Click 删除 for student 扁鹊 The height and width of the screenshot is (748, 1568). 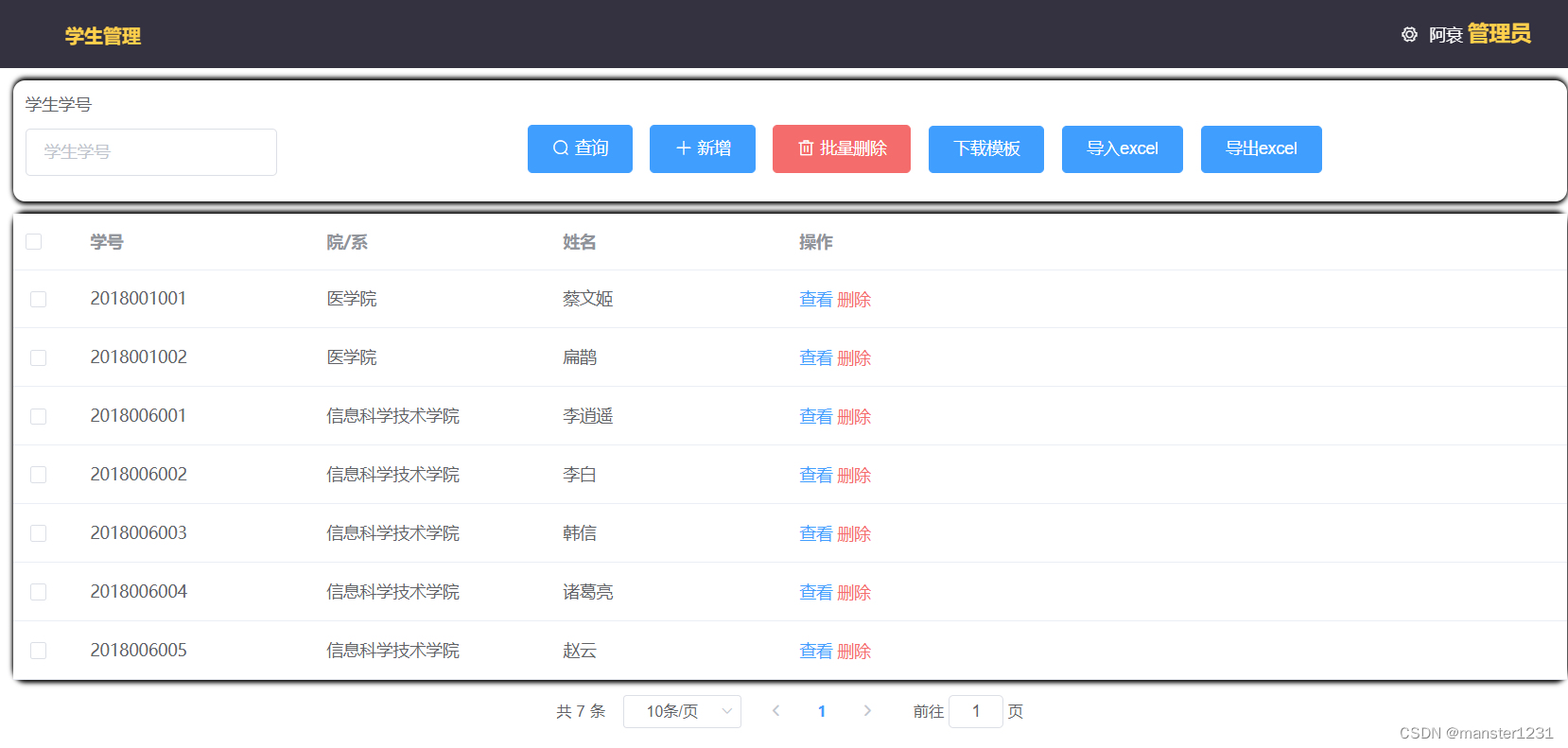[854, 358]
